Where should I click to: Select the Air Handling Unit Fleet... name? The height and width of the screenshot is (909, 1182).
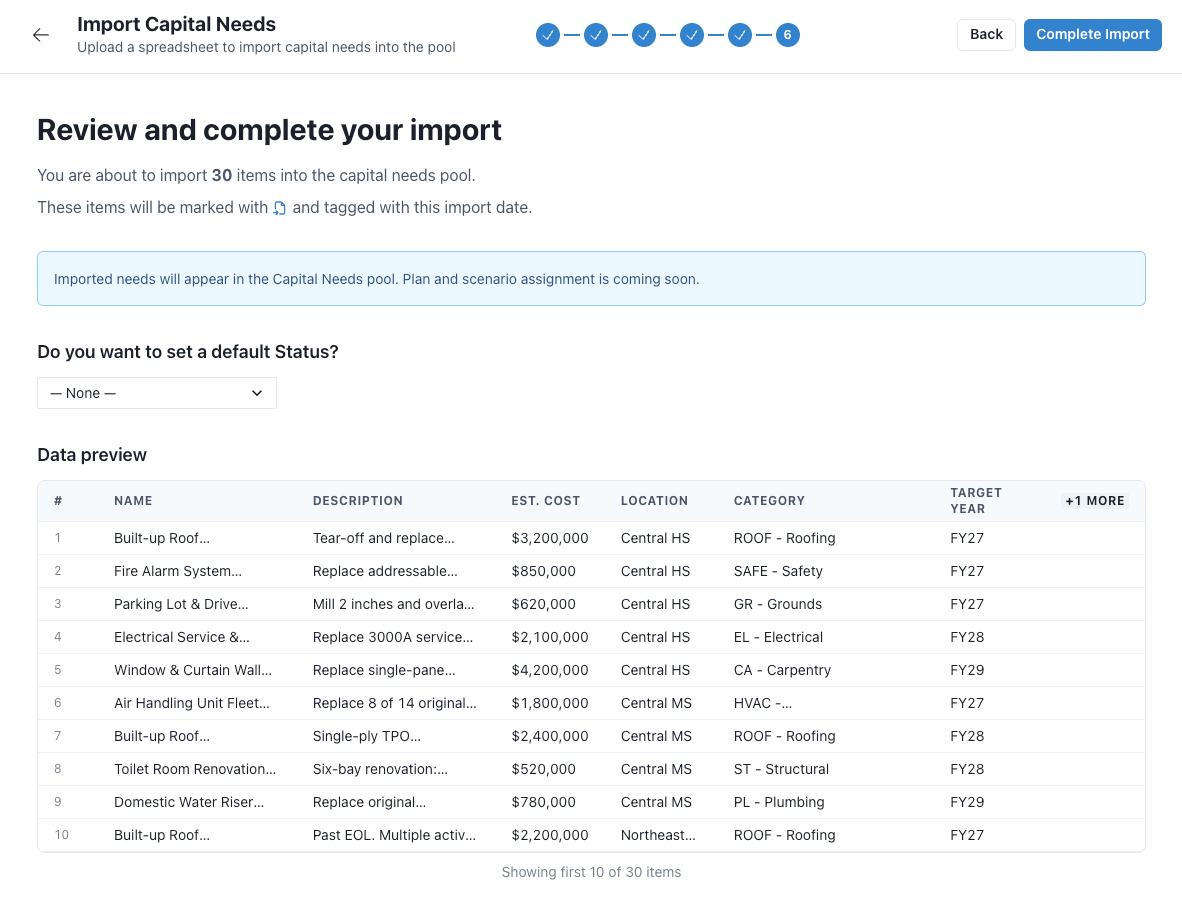tap(191, 703)
